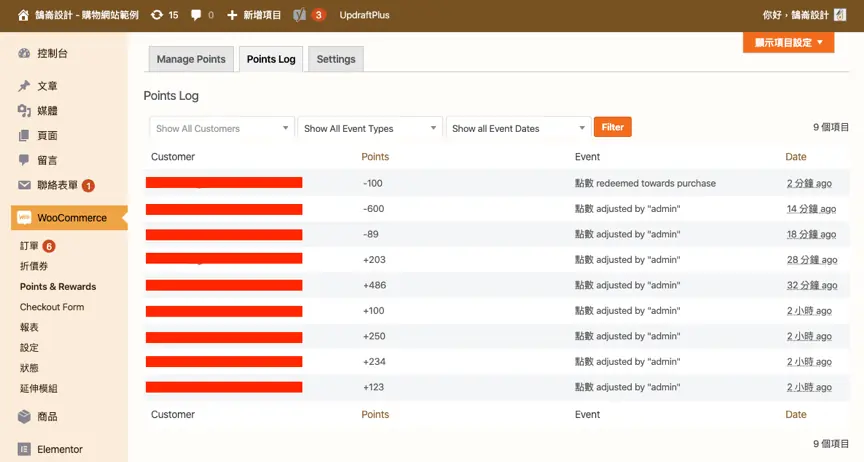
Task: Sort the table by Points column header
Action: (375, 157)
